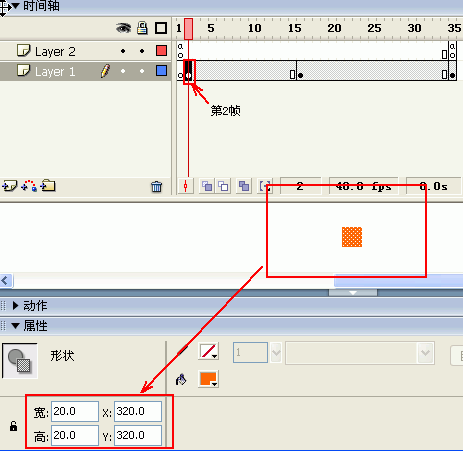Collapse the 属性 properties panel
This screenshot has width=463, height=451.
tap(15, 326)
